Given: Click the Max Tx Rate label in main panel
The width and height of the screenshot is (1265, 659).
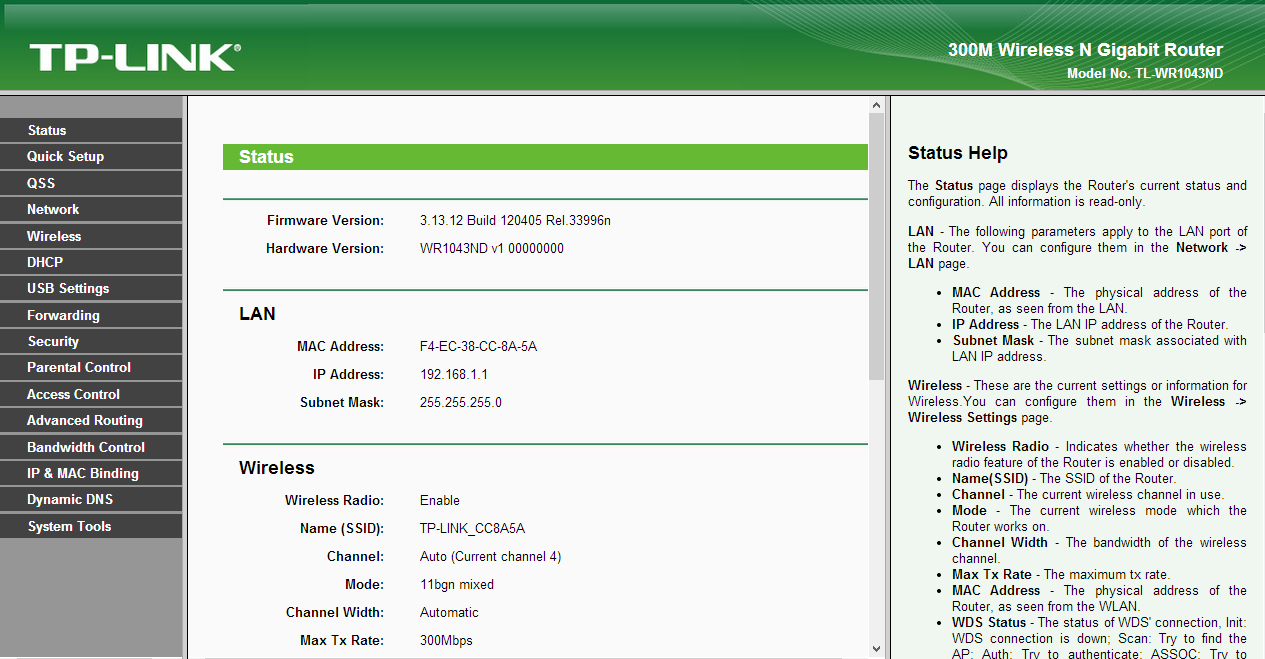Looking at the screenshot, I should [x=342, y=640].
